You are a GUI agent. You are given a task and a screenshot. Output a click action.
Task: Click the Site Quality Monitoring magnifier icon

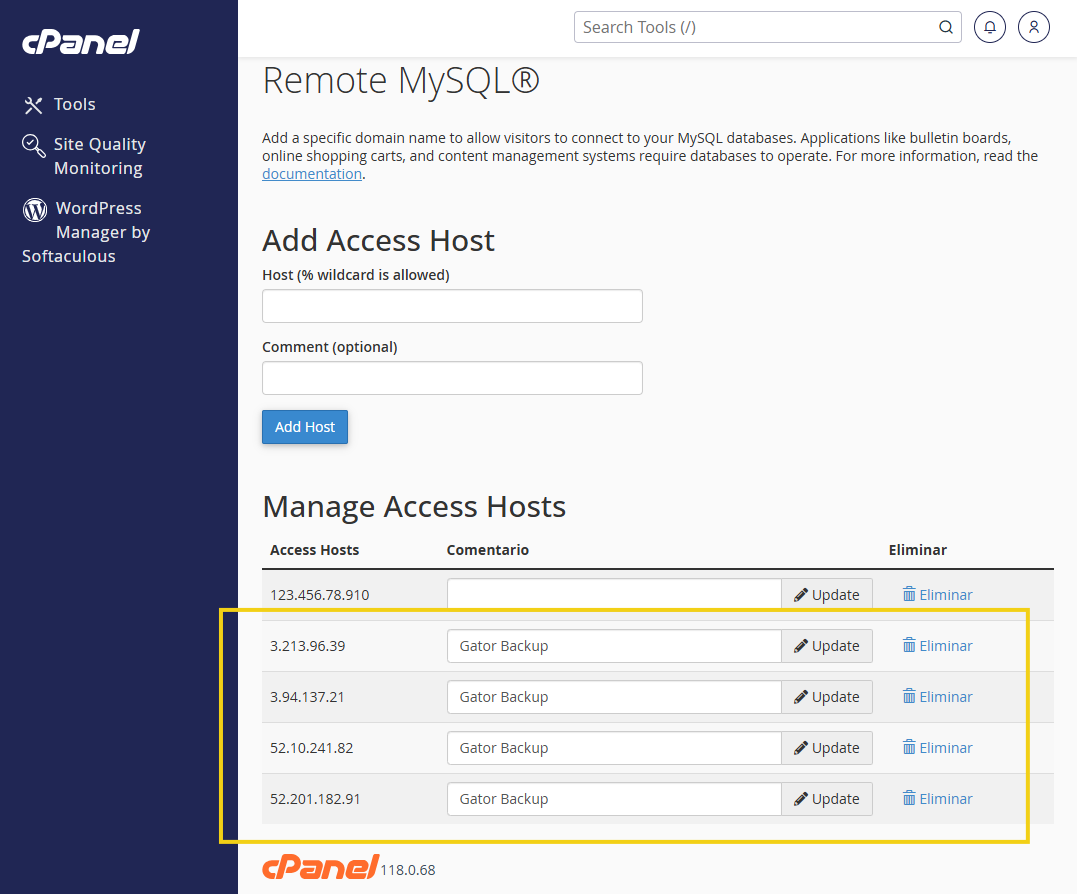click(34, 146)
